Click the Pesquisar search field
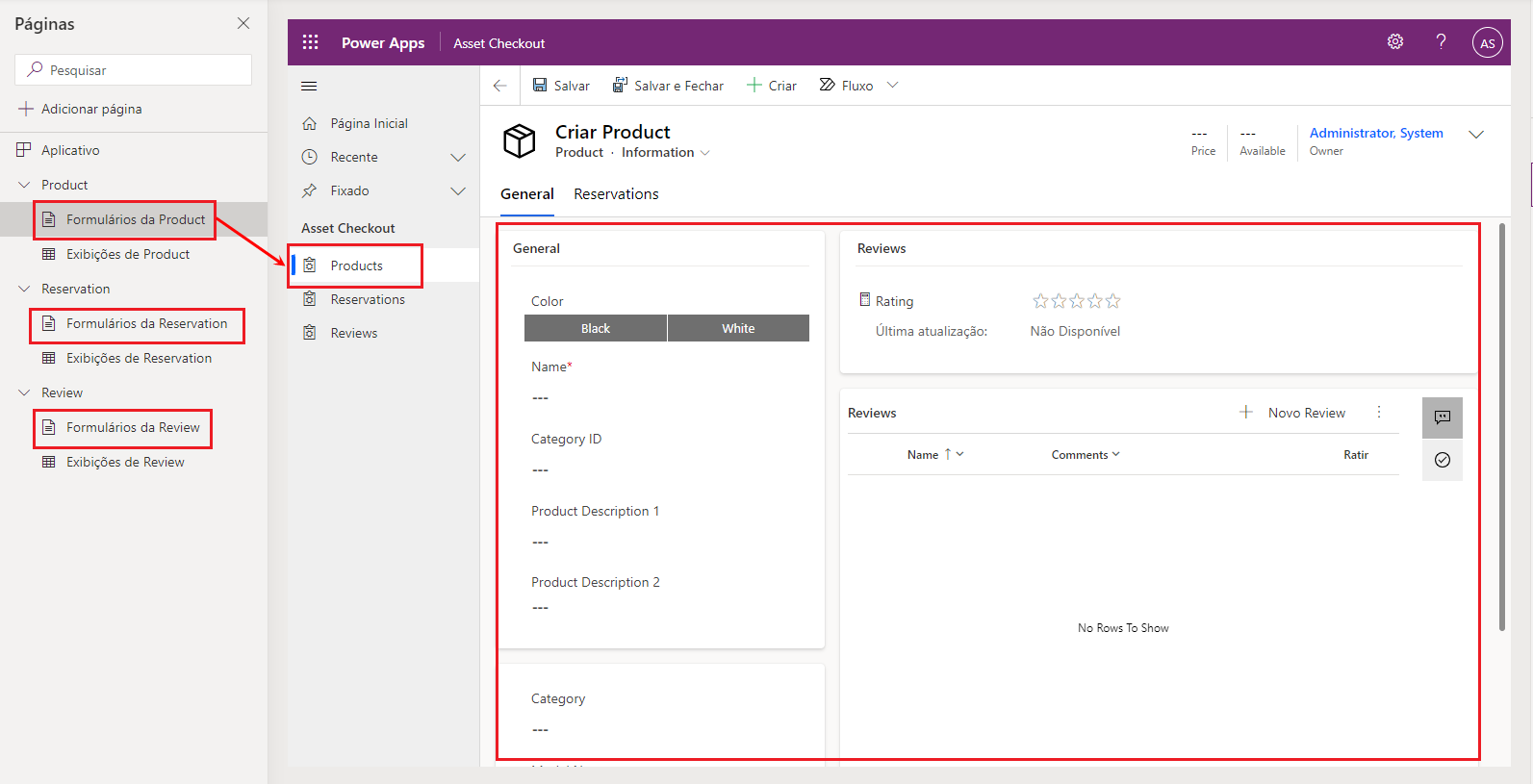The height and width of the screenshot is (784, 1533). click(x=135, y=70)
